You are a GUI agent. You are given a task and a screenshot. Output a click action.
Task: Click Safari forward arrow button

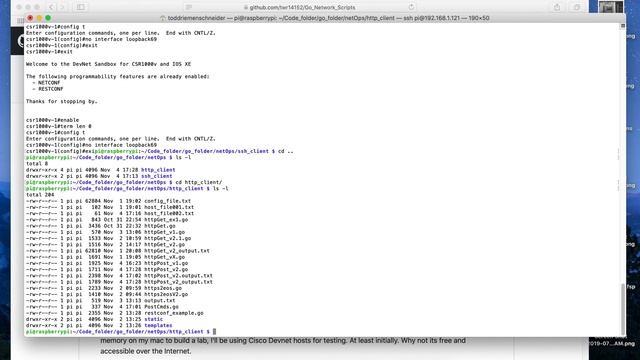pos(62,7)
